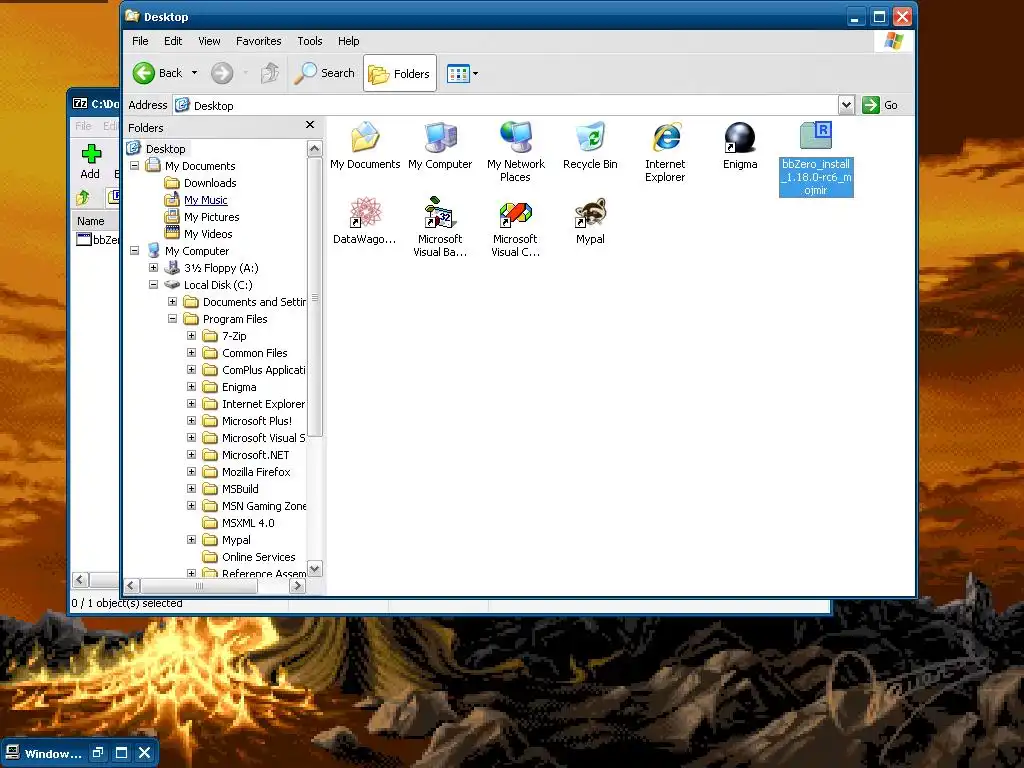Select Common Files folder in tree
1024x768 pixels.
254,353
